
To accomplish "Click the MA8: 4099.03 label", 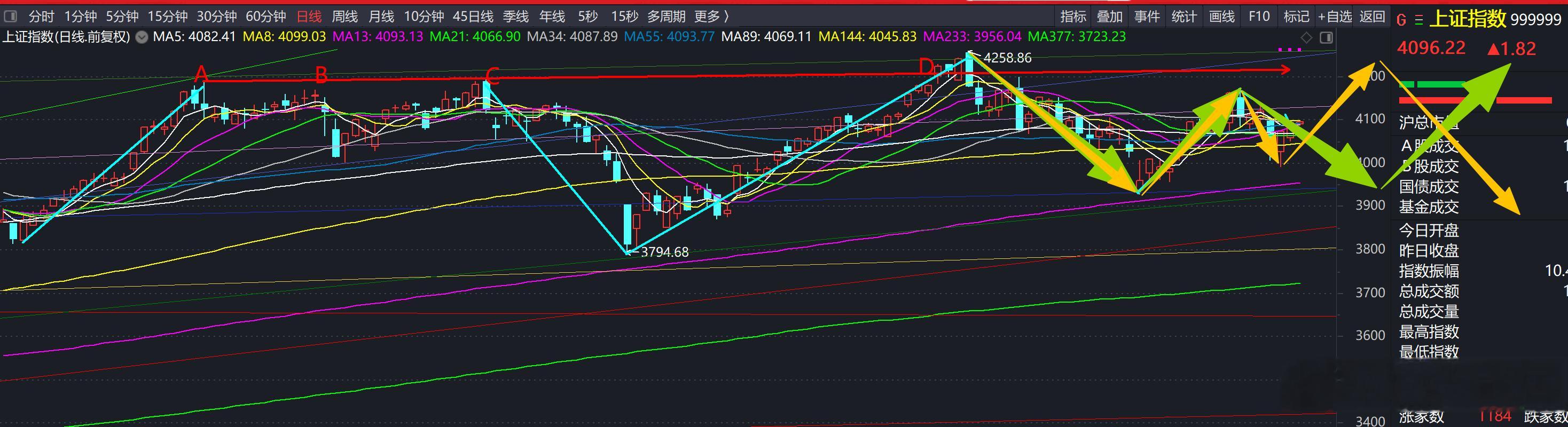I will (284, 36).
